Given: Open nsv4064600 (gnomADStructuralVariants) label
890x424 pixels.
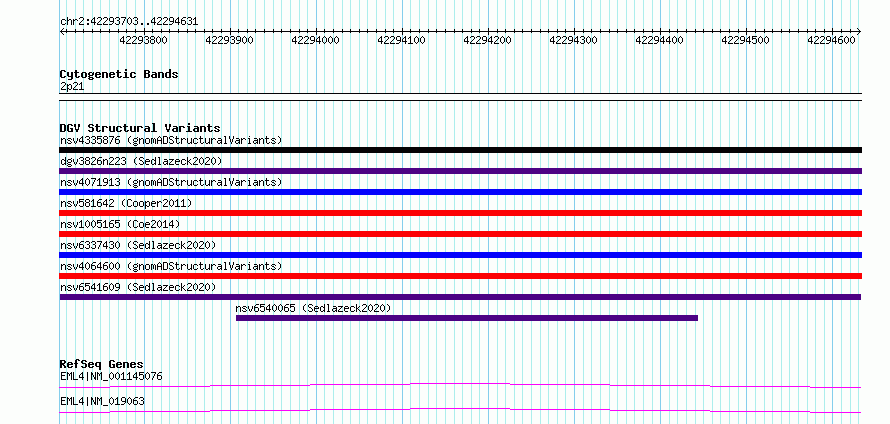Looking at the screenshot, I should click(171, 266).
